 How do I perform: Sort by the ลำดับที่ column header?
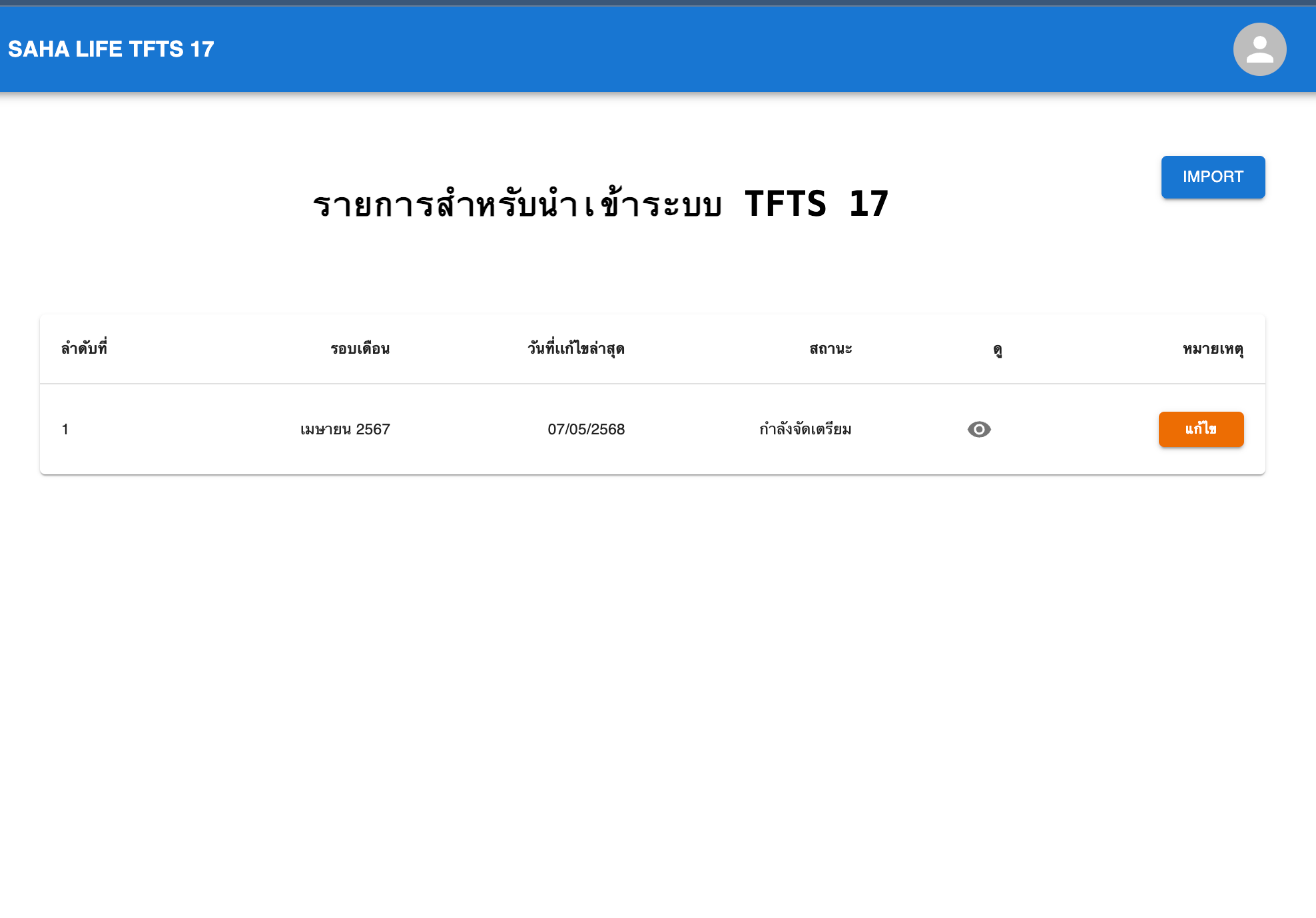coord(84,348)
